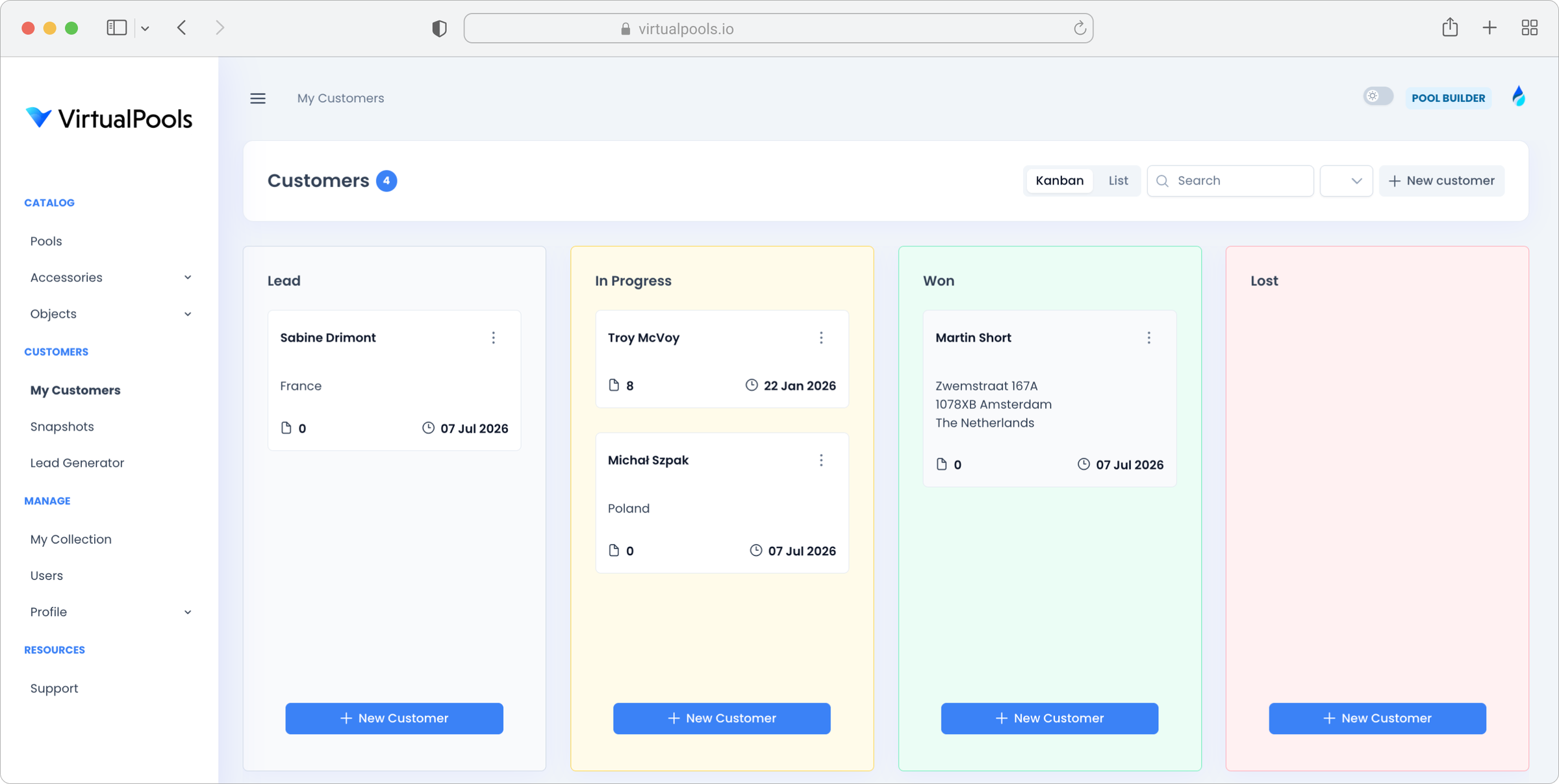Open Troy McVoy customer card

[x=722, y=359]
